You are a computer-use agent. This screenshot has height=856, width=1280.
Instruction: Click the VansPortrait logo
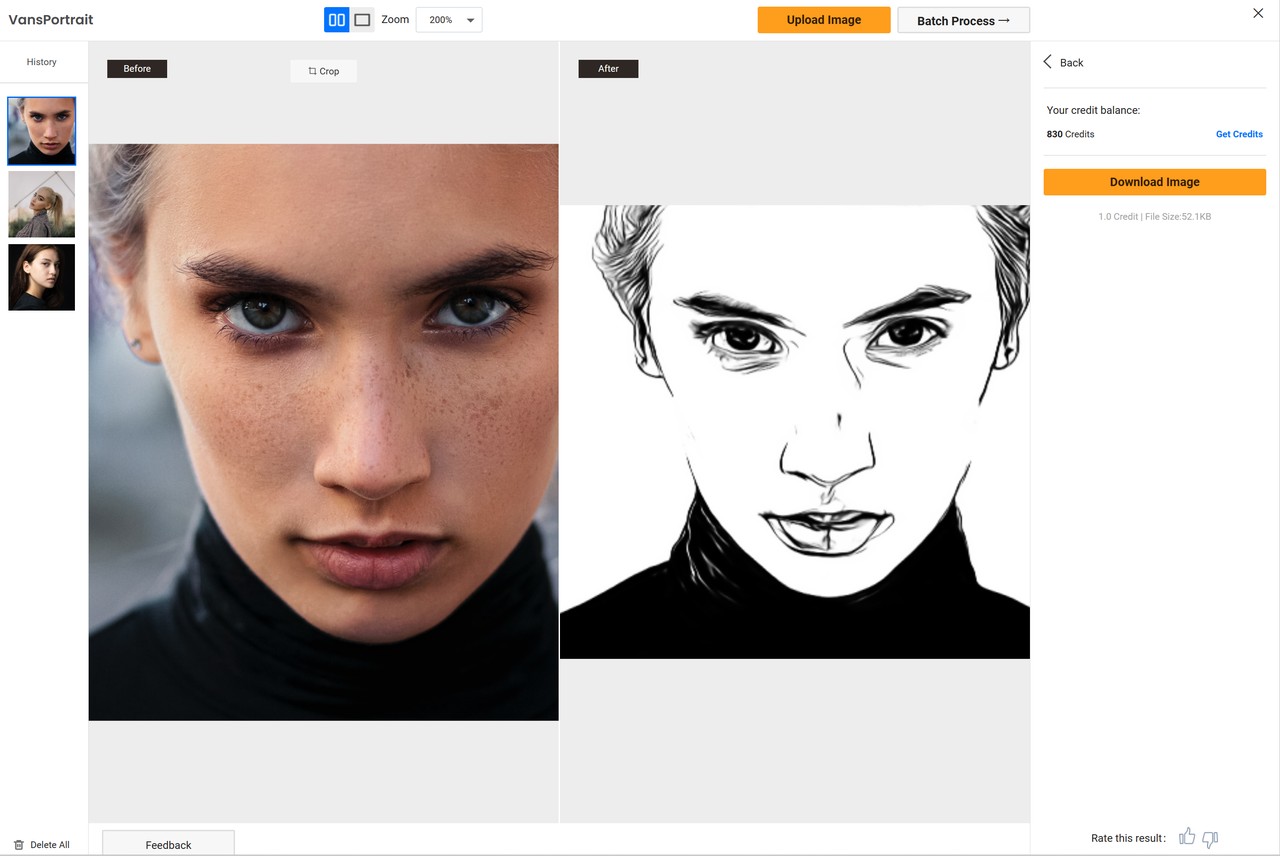pos(51,20)
